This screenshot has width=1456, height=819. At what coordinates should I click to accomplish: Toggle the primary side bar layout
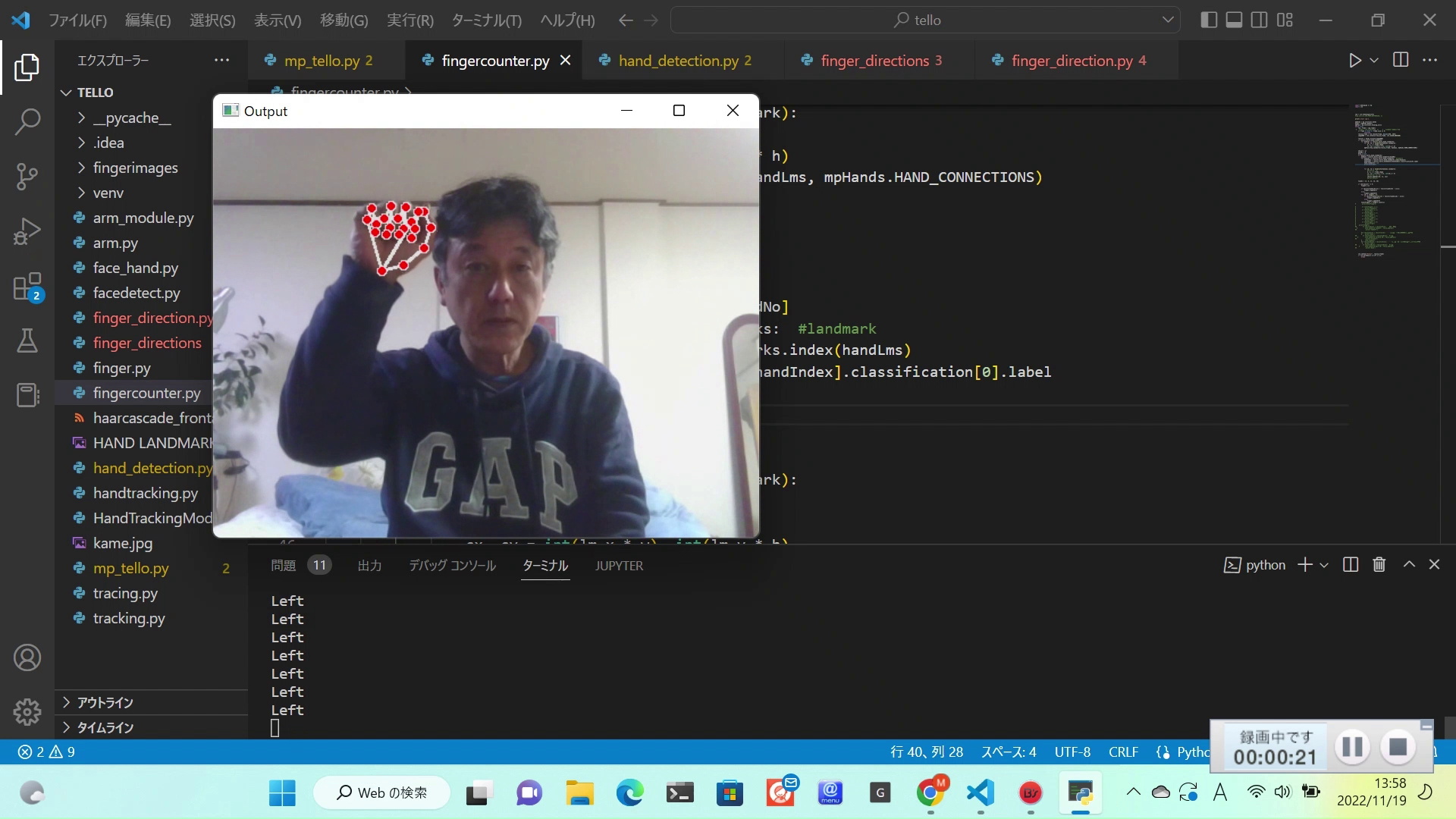coord(1209,20)
